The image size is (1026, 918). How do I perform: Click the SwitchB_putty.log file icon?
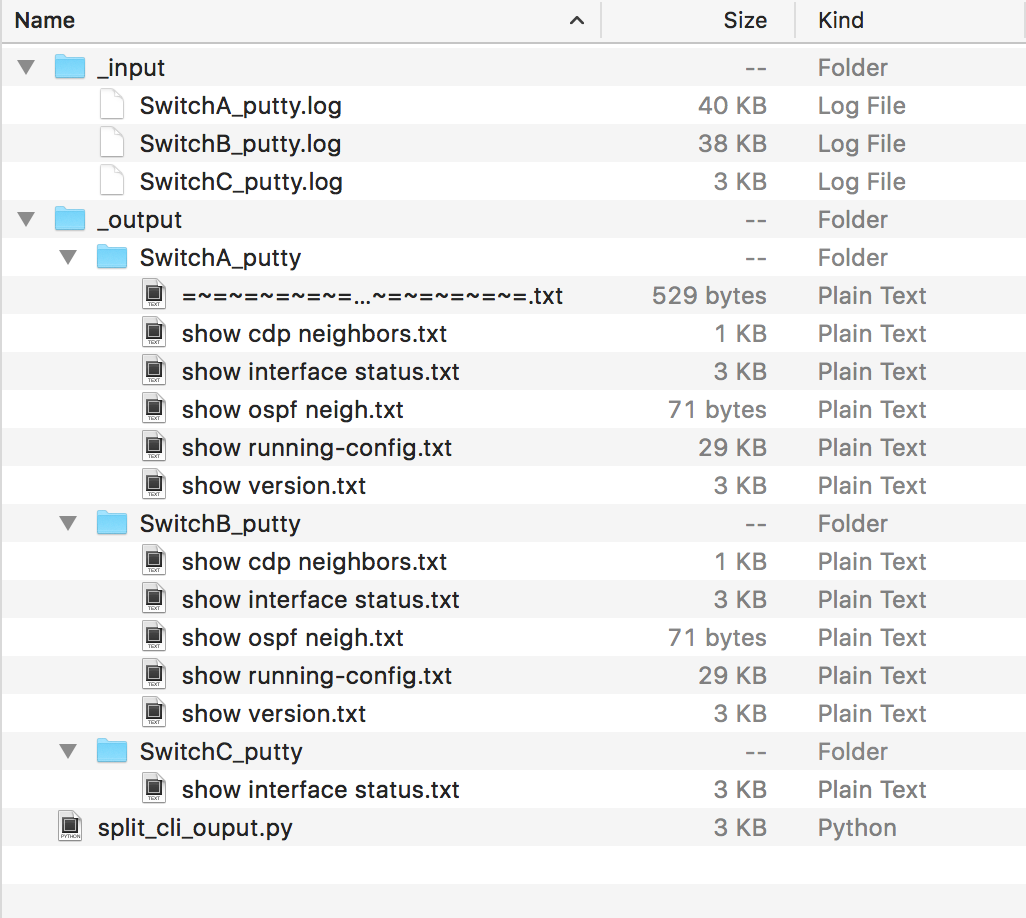[112, 143]
